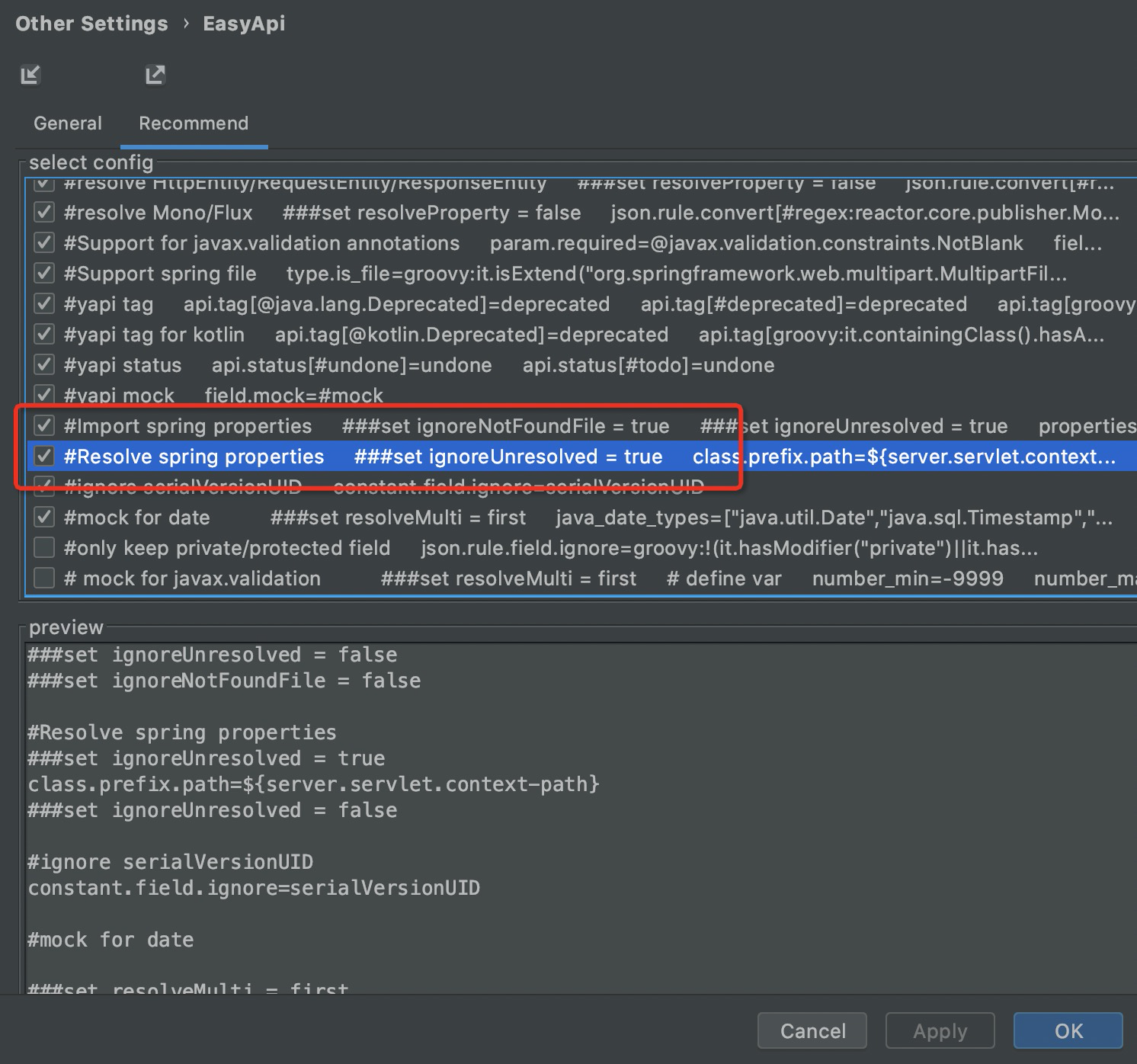The image size is (1137, 1064).
Task: Switch to the General tab
Action: coord(67,123)
